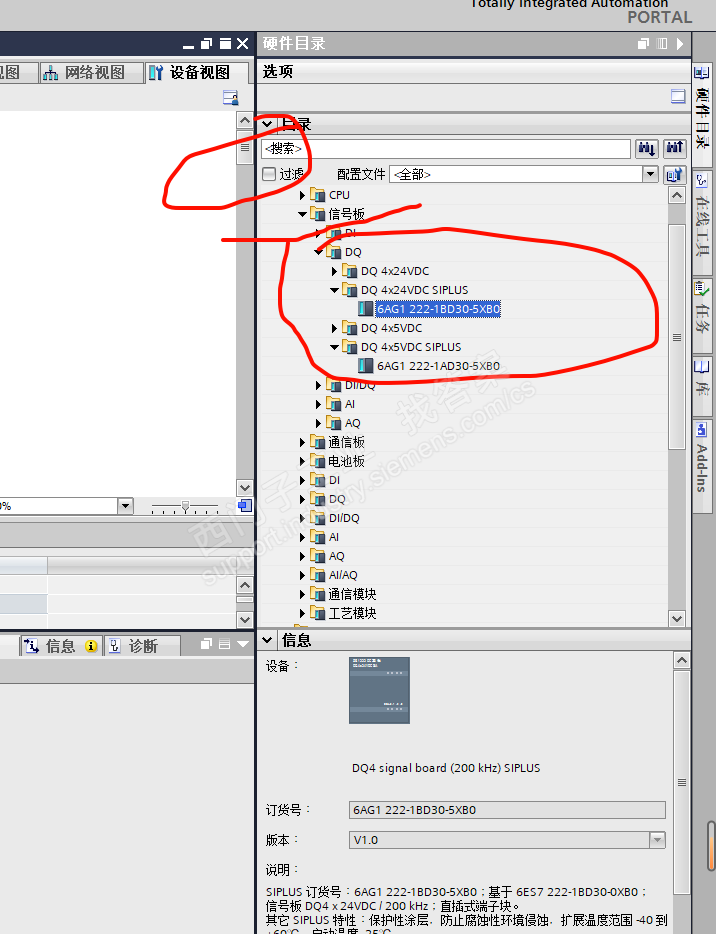Switch to the 网络视图 tab
Screen dimensions: 716x934
tap(92, 73)
